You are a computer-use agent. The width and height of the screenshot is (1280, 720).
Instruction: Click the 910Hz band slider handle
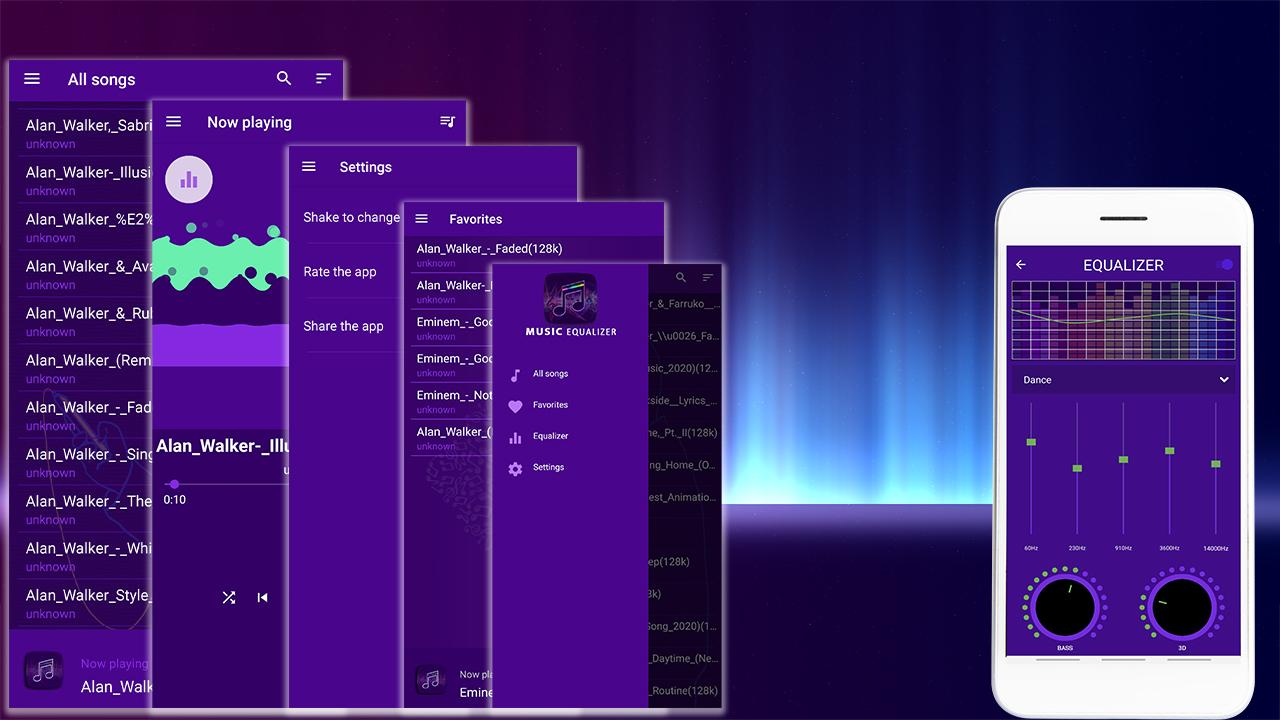coord(1123,460)
